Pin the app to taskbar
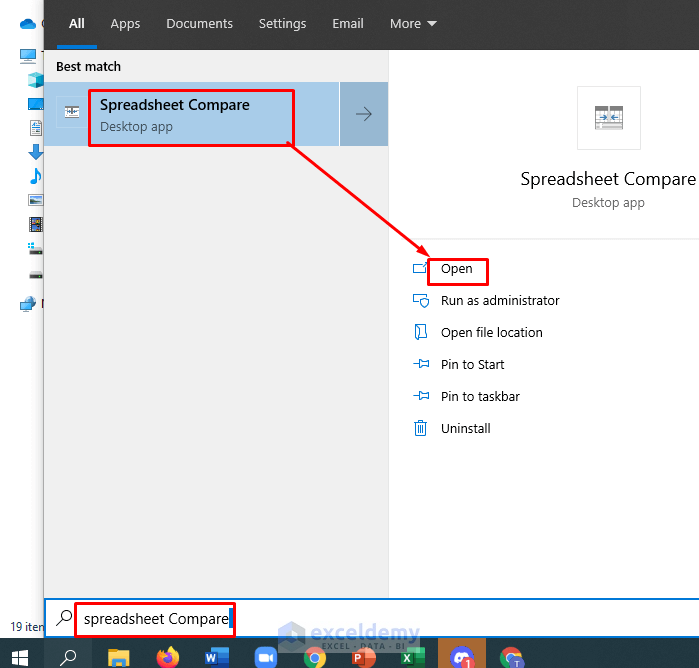Image resolution: width=699 pixels, height=668 pixels. (x=480, y=397)
